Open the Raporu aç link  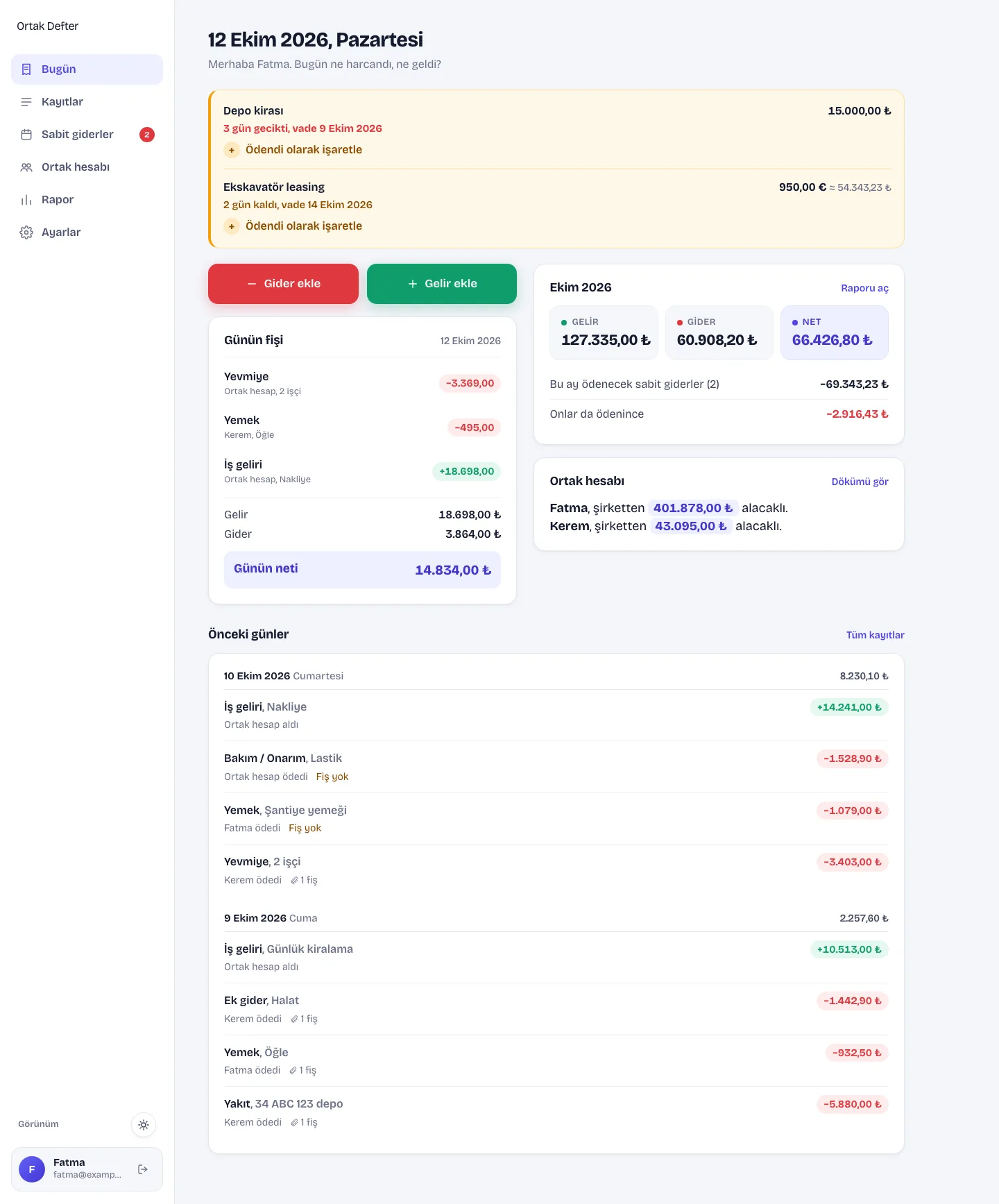864,288
